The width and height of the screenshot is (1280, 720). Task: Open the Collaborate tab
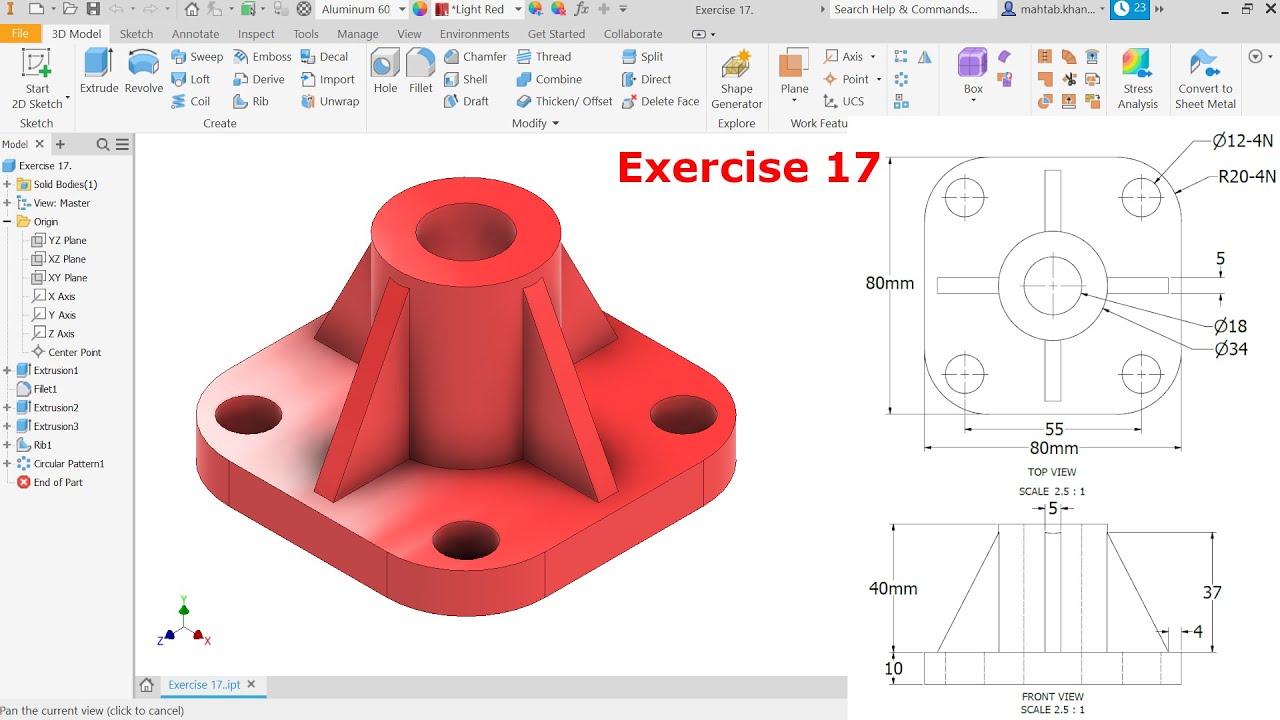633,33
